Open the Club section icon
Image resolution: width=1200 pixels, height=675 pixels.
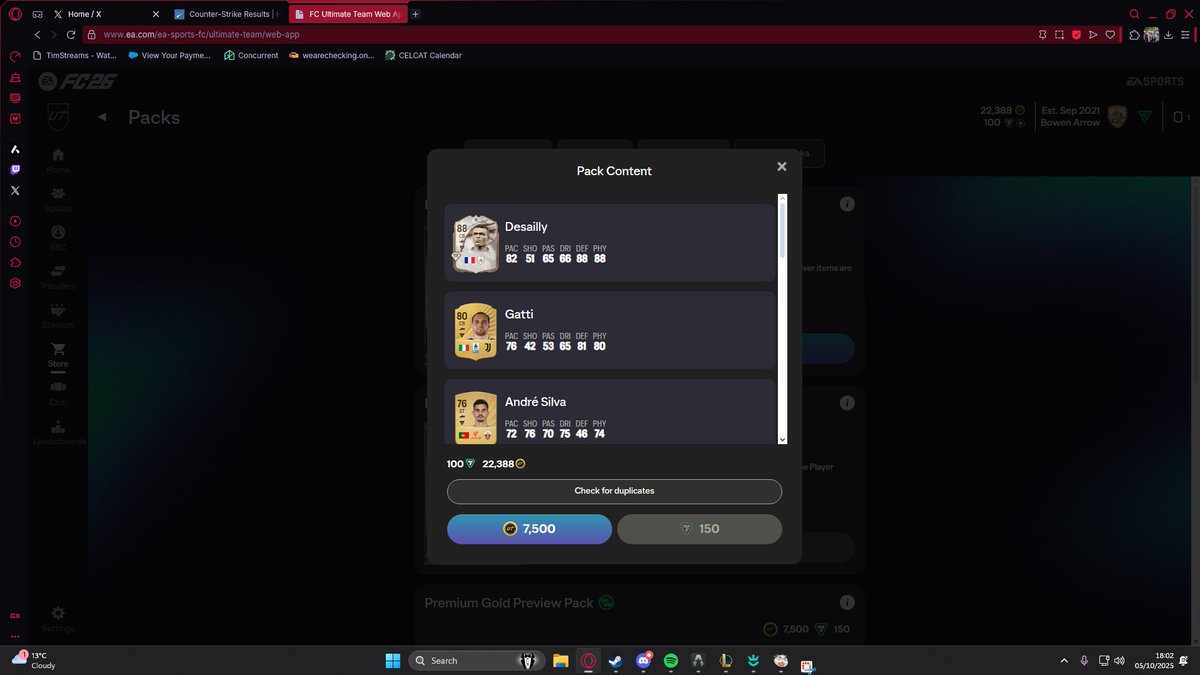57,389
